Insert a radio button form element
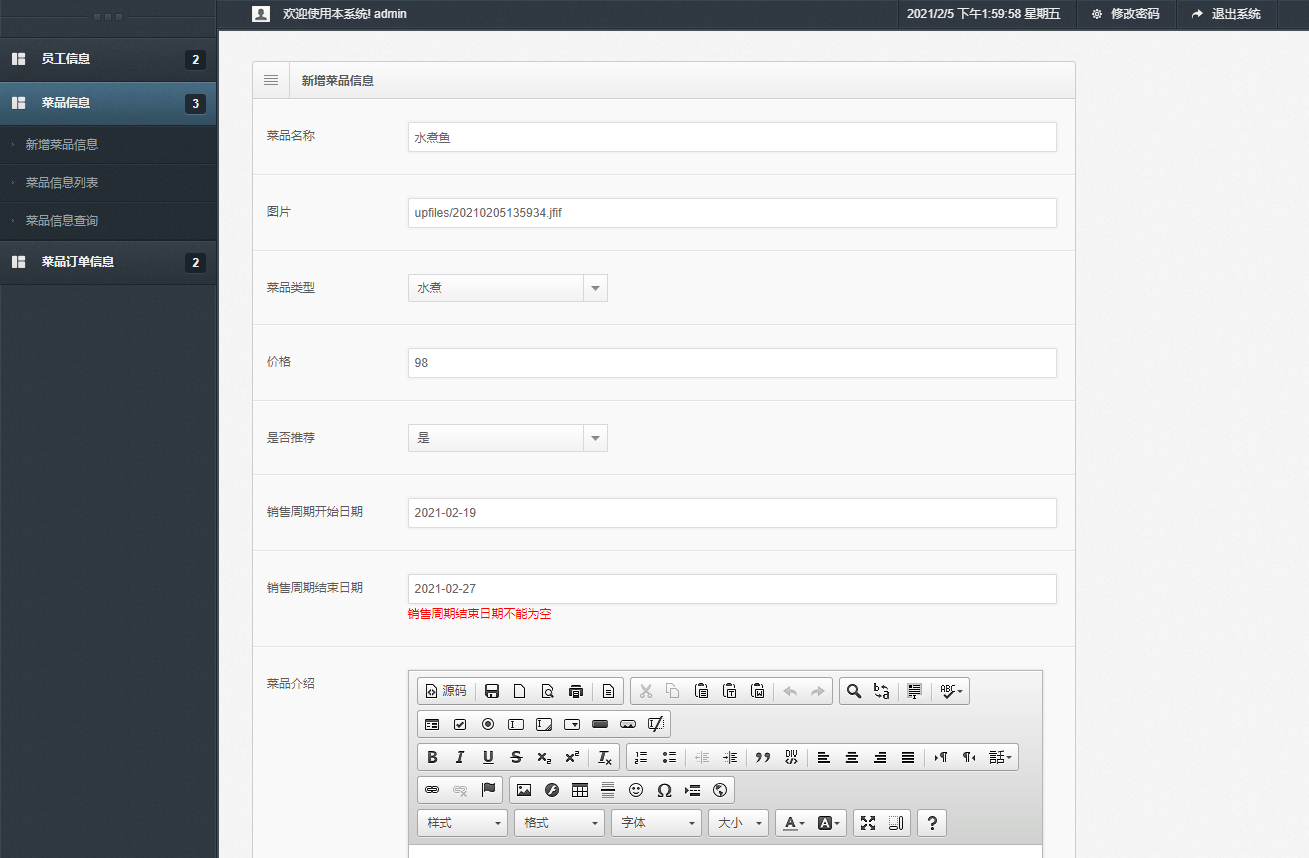 [x=488, y=723]
